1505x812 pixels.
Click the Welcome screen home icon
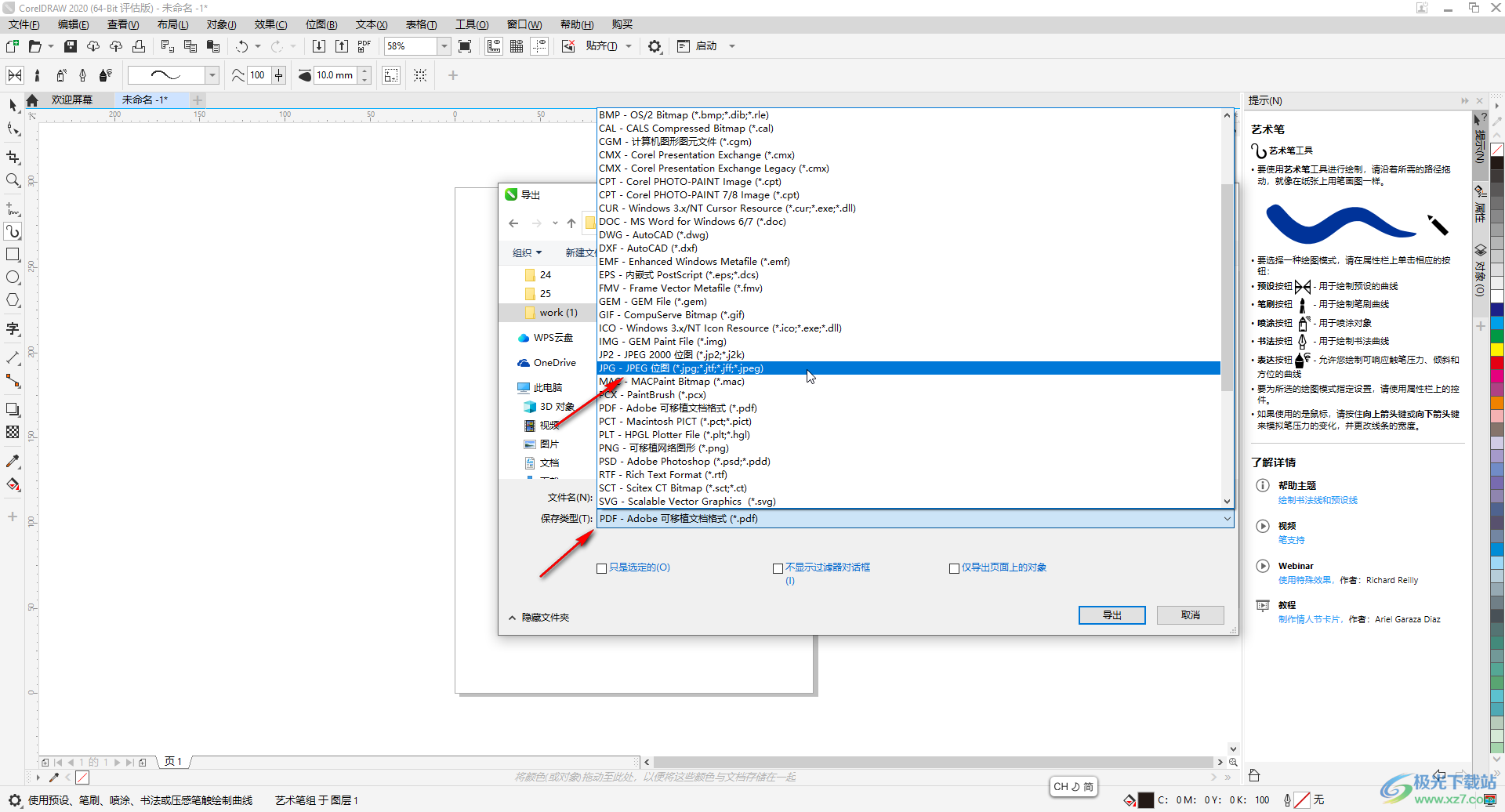32,100
